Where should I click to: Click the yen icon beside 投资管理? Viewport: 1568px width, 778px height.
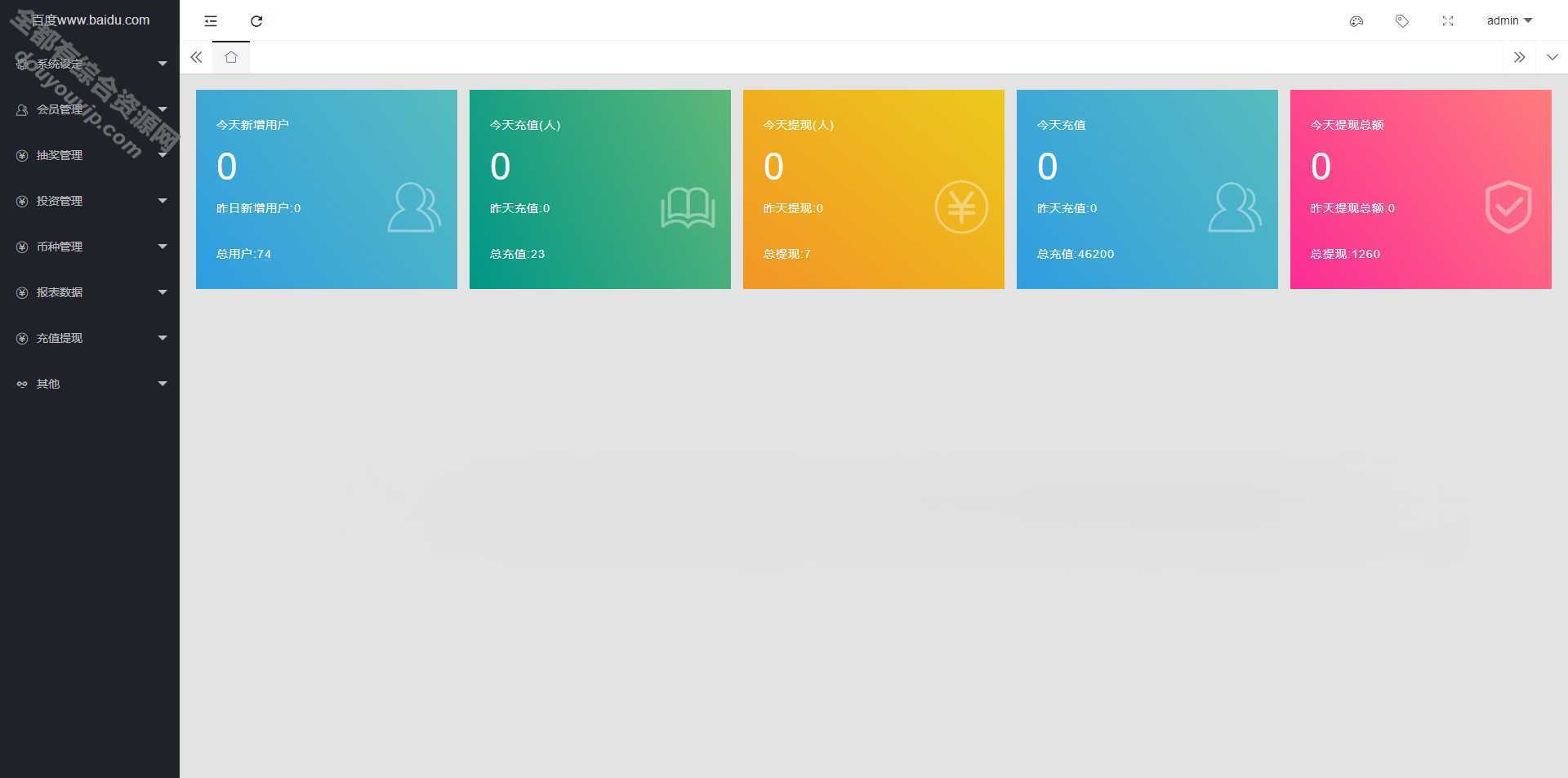[x=22, y=201]
